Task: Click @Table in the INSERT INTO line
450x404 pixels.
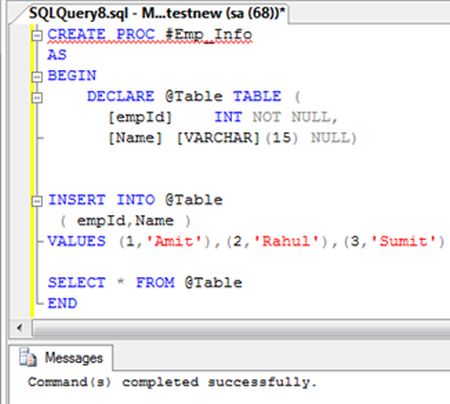Action: tap(194, 200)
